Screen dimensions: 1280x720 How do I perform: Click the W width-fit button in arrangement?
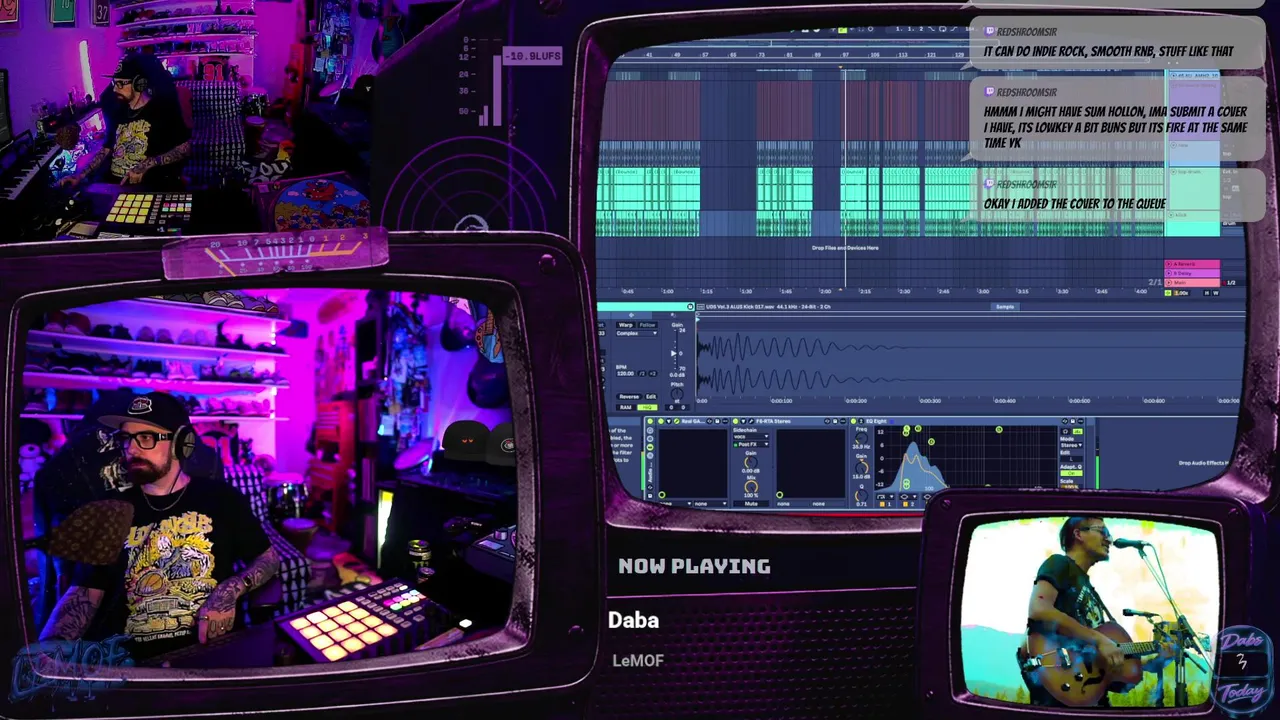(1216, 293)
